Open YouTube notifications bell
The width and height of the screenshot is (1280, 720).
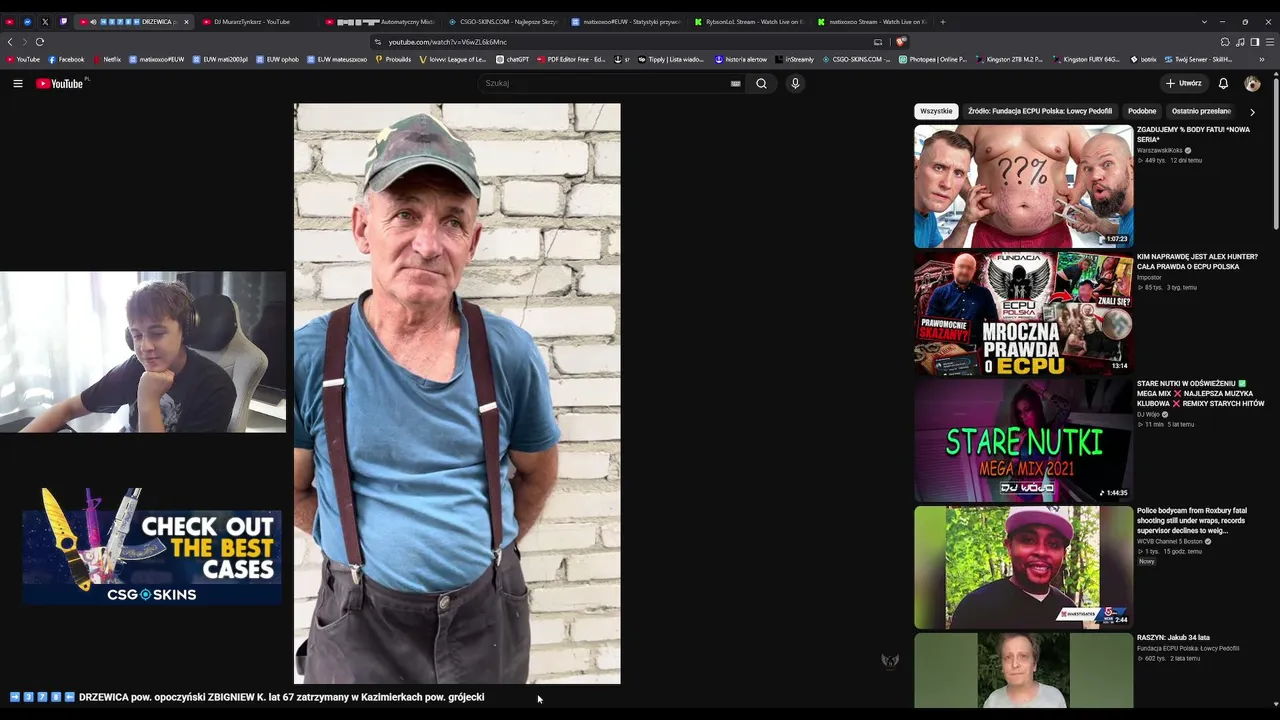click(1223, 83)
